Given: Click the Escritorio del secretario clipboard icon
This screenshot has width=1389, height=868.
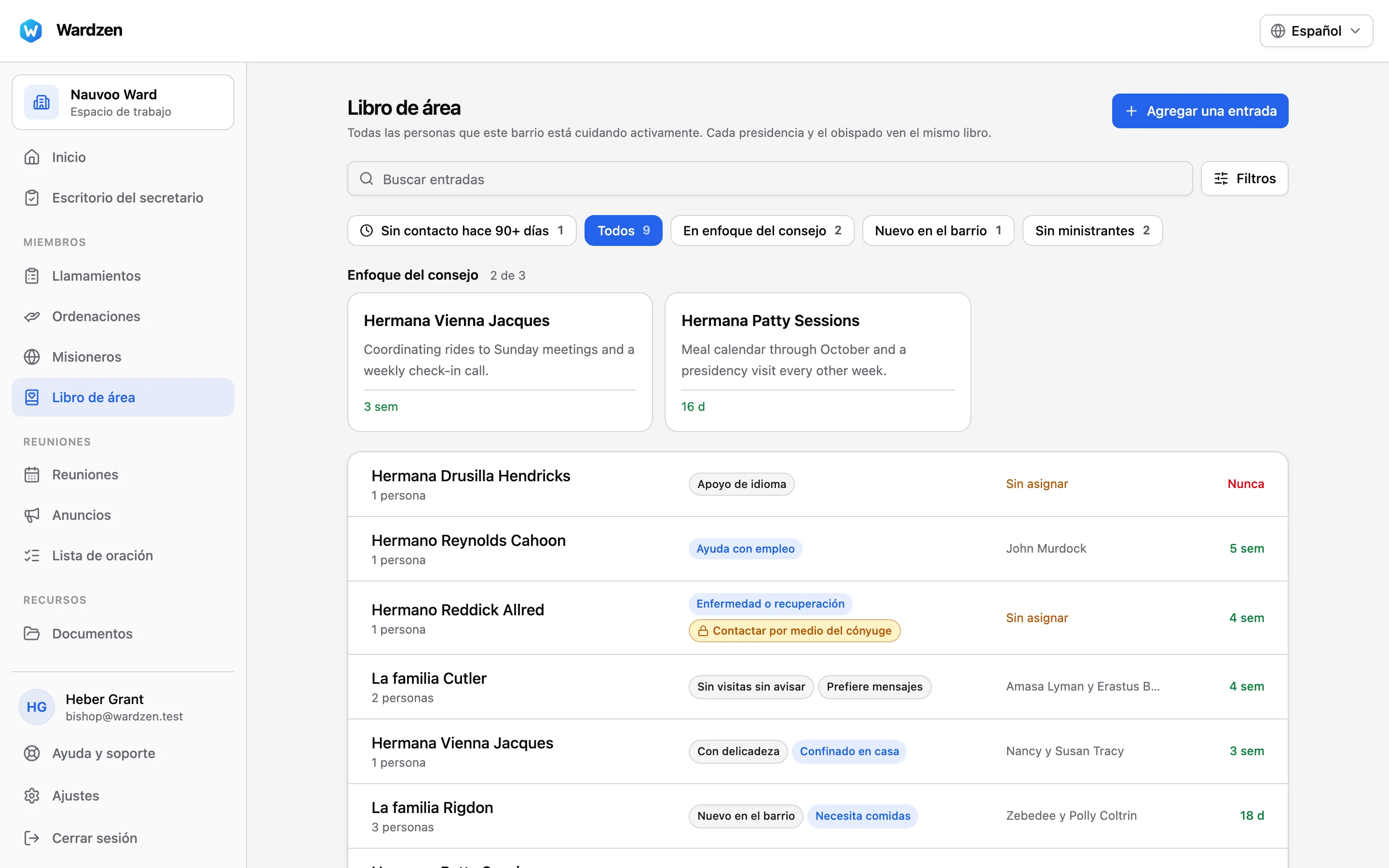Looking at the screenshot, I should coord(32,198).
